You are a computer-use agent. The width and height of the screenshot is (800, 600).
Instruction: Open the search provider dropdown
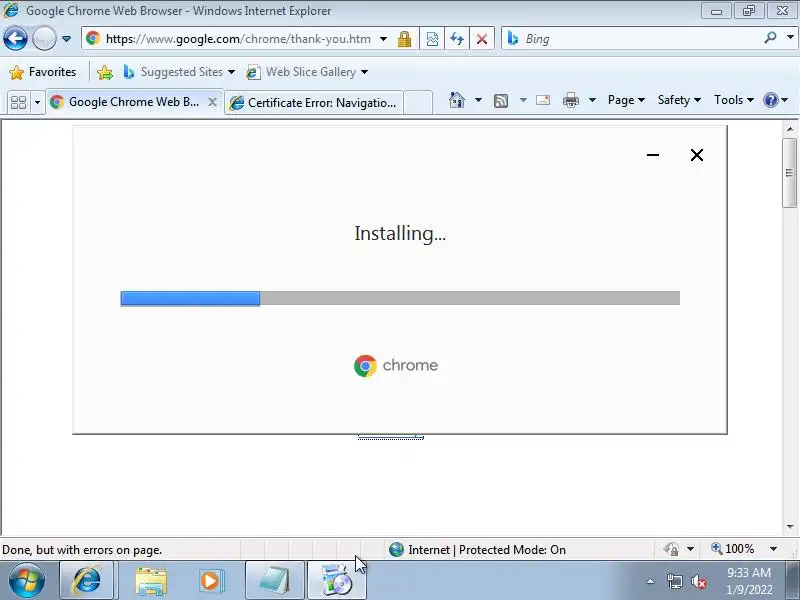[790, 37]
